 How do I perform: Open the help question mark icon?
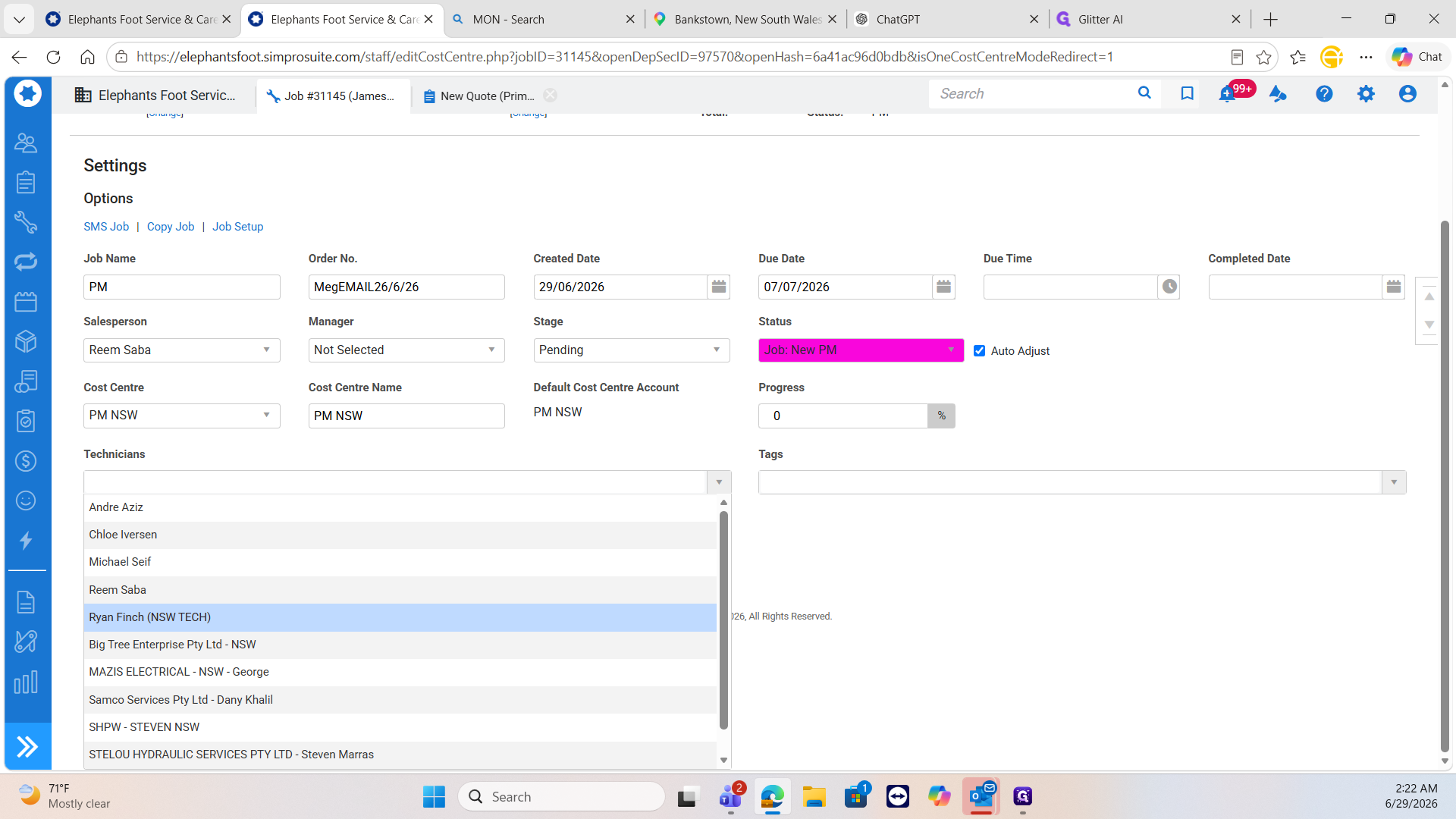(x=1324, y=94)
